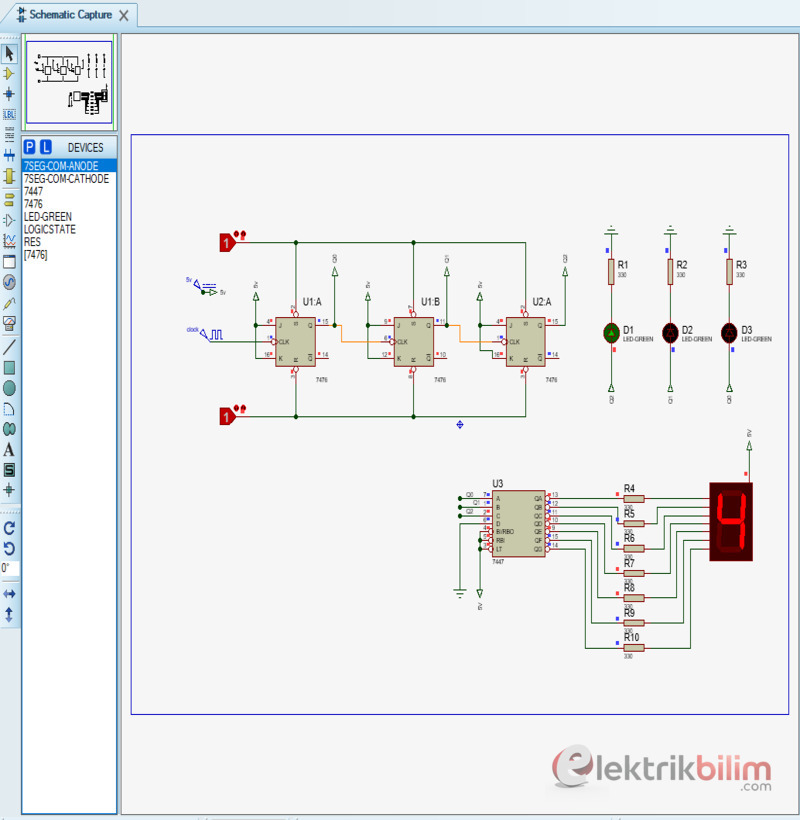Click the vertical mirror (Y-flip) icon

click(x=10, y=614)
